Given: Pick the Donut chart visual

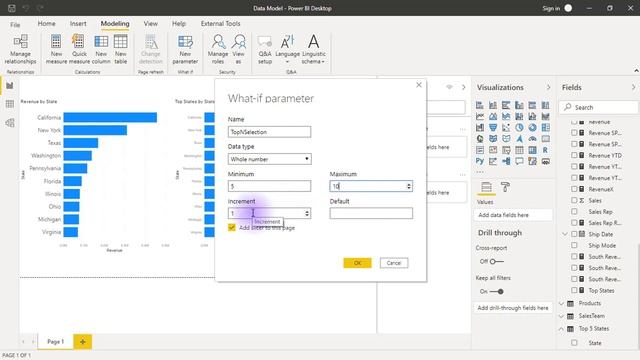Looking at the screenshot, I should click(532, 127).
